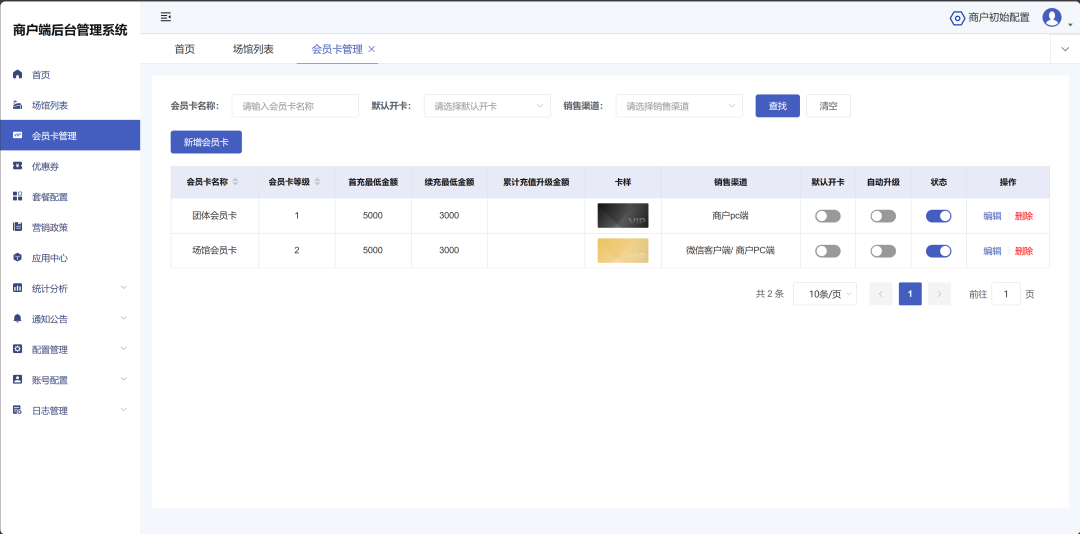Image resolution: width=1080 pixels, height=534 pixels.
Task: Click the 商户初始配置 gear icon
Action: (x=957, y=18)
